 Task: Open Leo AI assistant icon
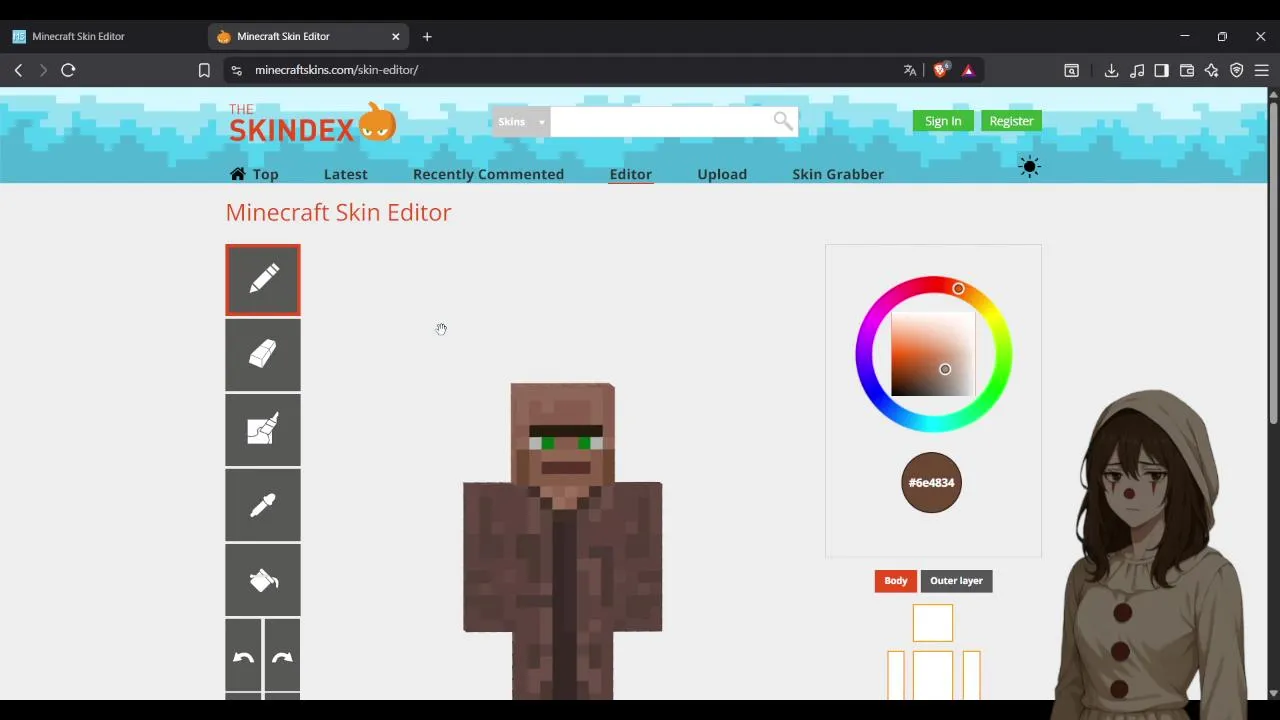1212,70
